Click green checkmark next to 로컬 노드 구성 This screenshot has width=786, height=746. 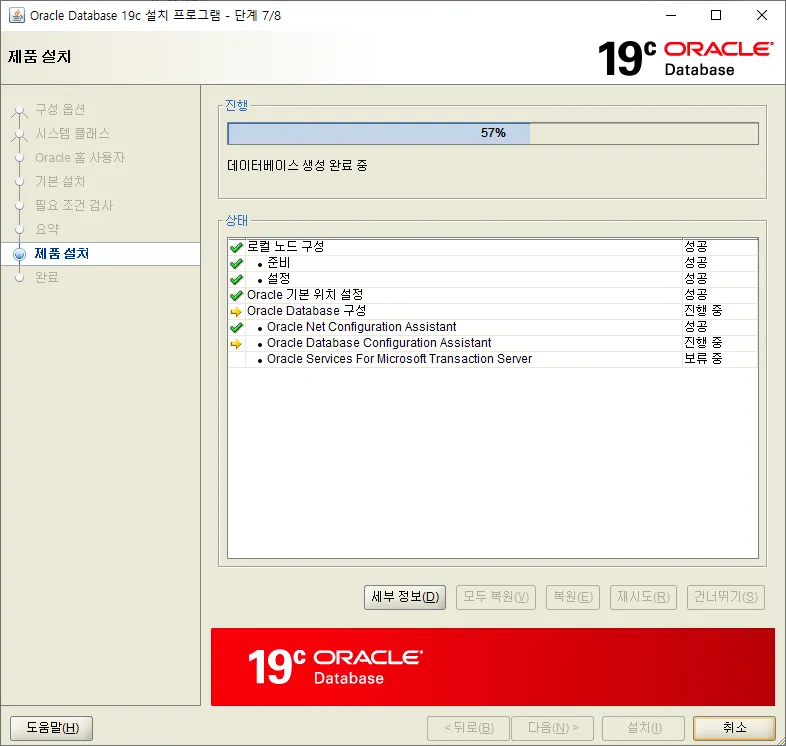tap(236, 247)
